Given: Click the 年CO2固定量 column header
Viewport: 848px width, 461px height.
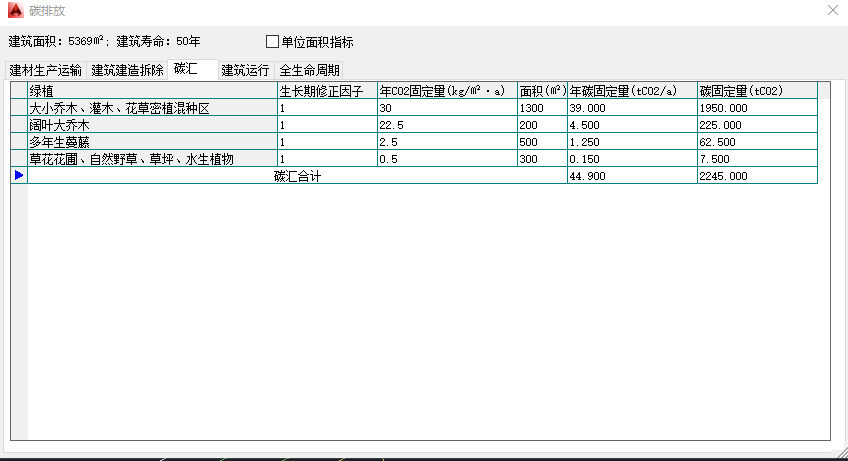Looking at the screenshot, I should coord(447,91).
